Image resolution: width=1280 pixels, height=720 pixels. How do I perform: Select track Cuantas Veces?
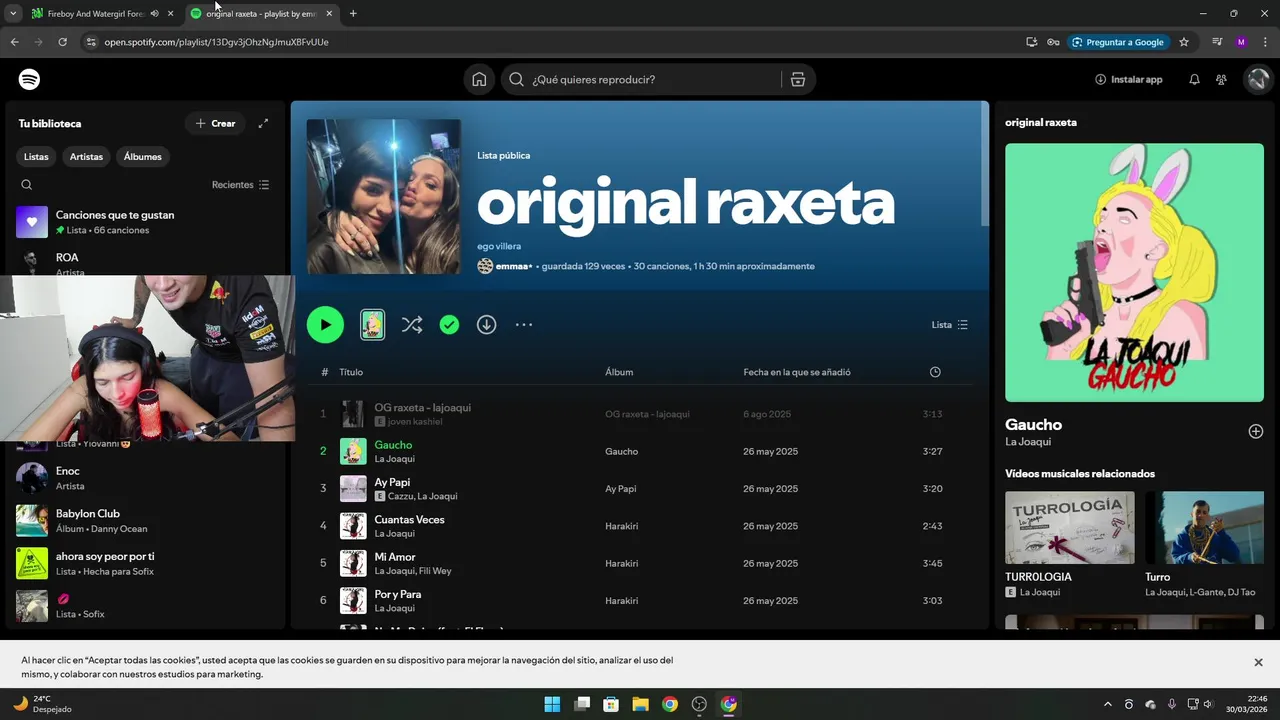click(409, 520)
